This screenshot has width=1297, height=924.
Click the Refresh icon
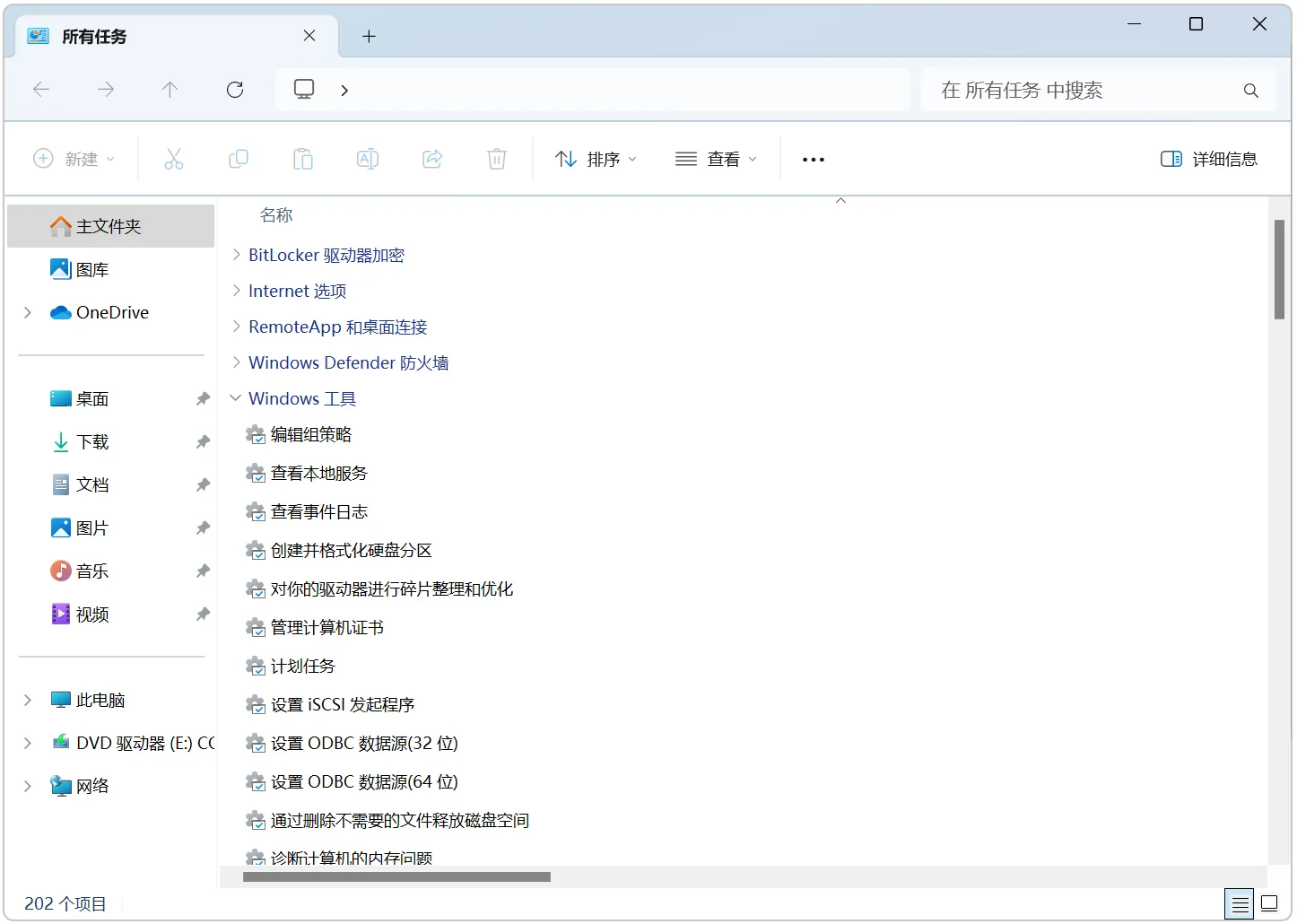click(235, 89)
